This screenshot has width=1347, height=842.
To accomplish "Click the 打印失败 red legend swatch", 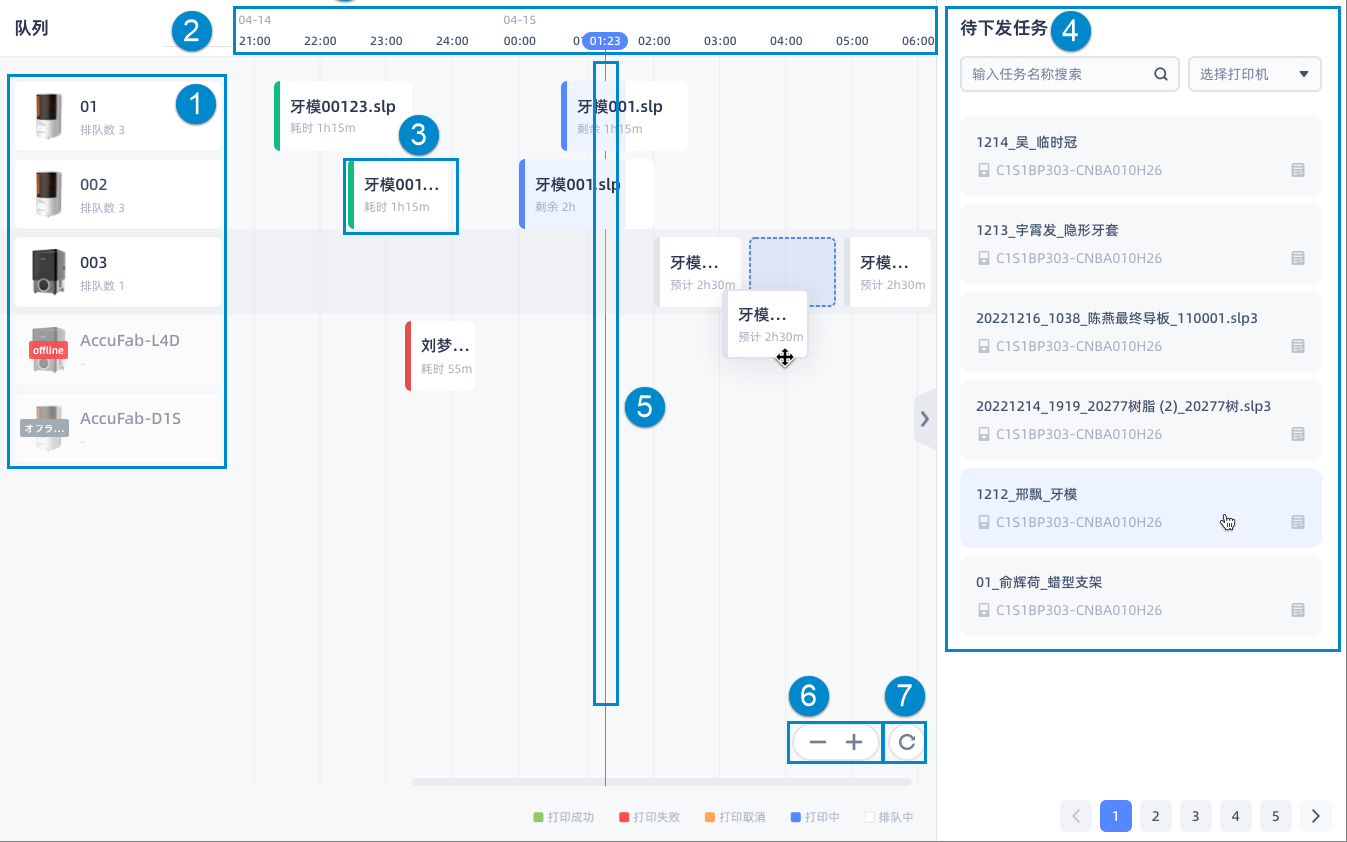I will pyautogui.click(x=624, y=817).
